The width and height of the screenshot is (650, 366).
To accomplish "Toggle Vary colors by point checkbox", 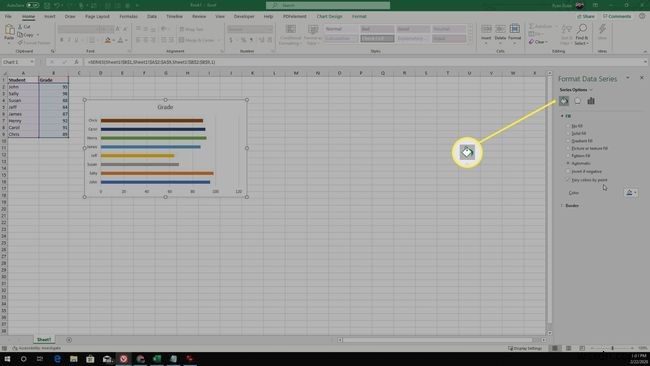I will point(568,180).
